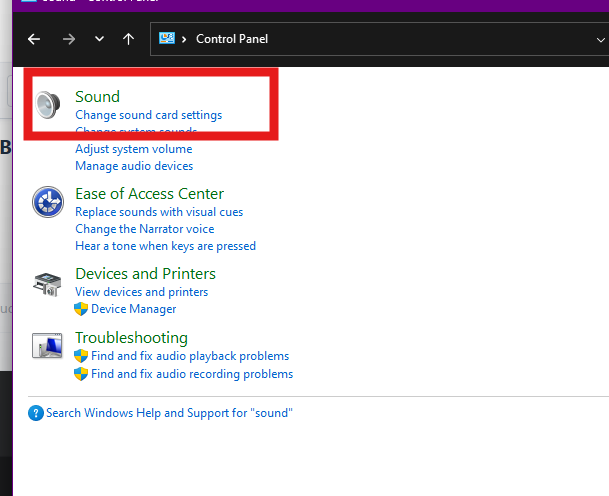The height and width of the screenshot is (496, 609).
Task: Open Change sound card settings
Action: pyautogui.click(x=149, y=115)
